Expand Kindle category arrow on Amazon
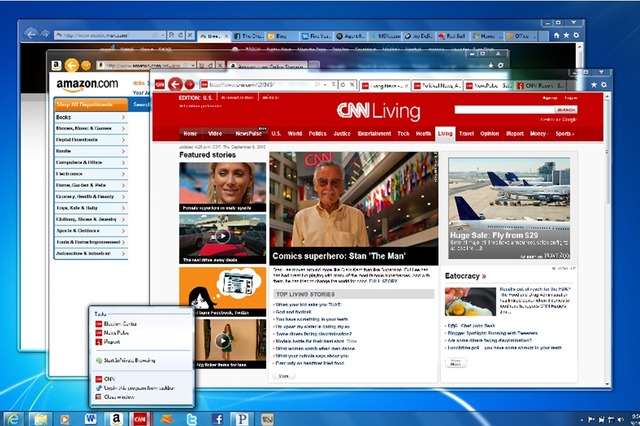Screen dimensions: 640x426 pos(123,151)
